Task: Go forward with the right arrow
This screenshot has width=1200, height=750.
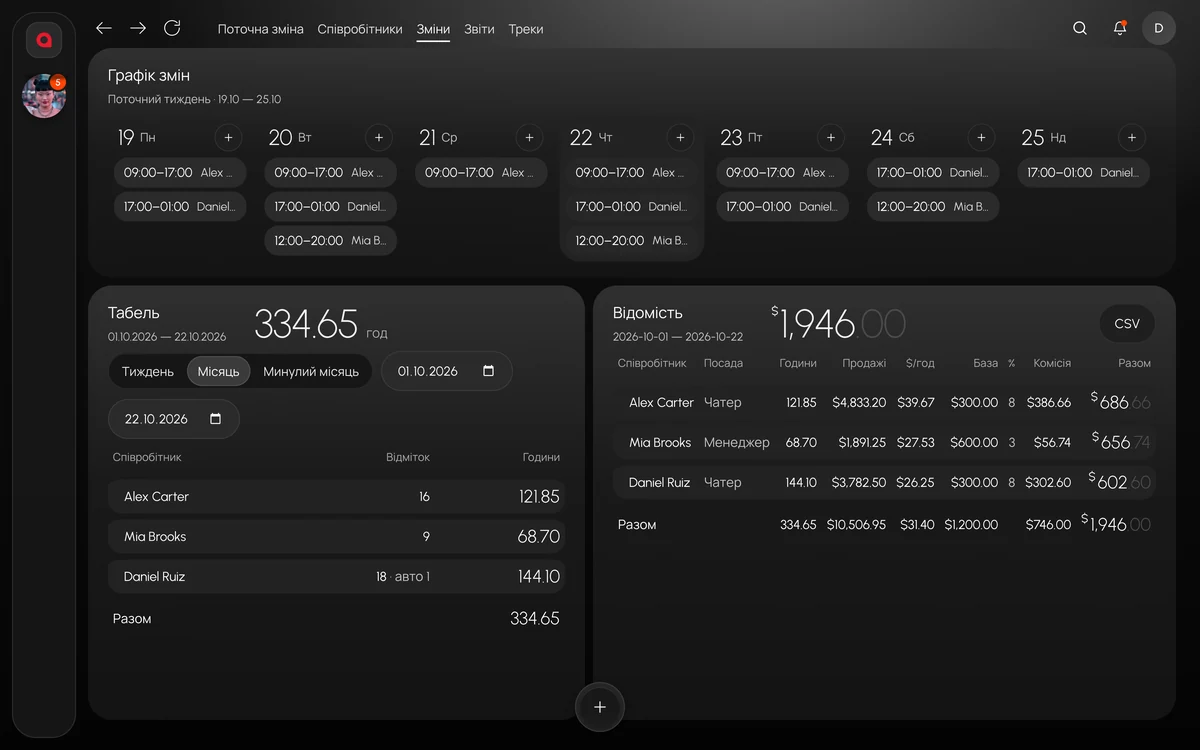Action: point(138,28)
